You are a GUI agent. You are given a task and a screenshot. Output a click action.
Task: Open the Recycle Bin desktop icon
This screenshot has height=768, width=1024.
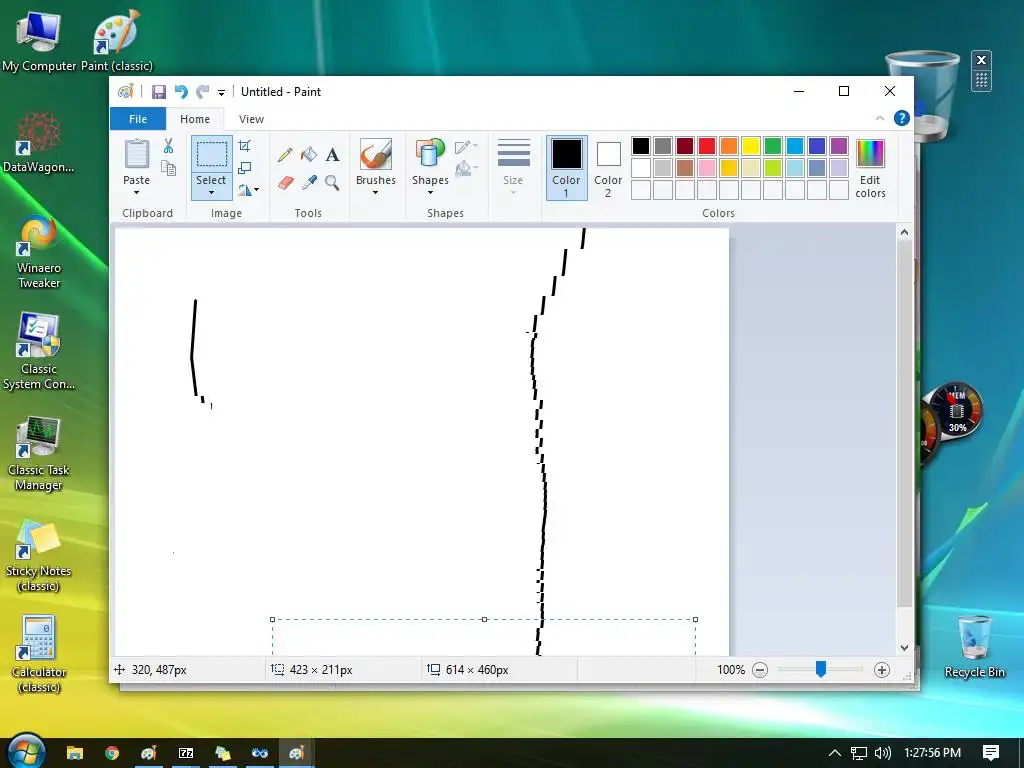[x=974, y=647]
